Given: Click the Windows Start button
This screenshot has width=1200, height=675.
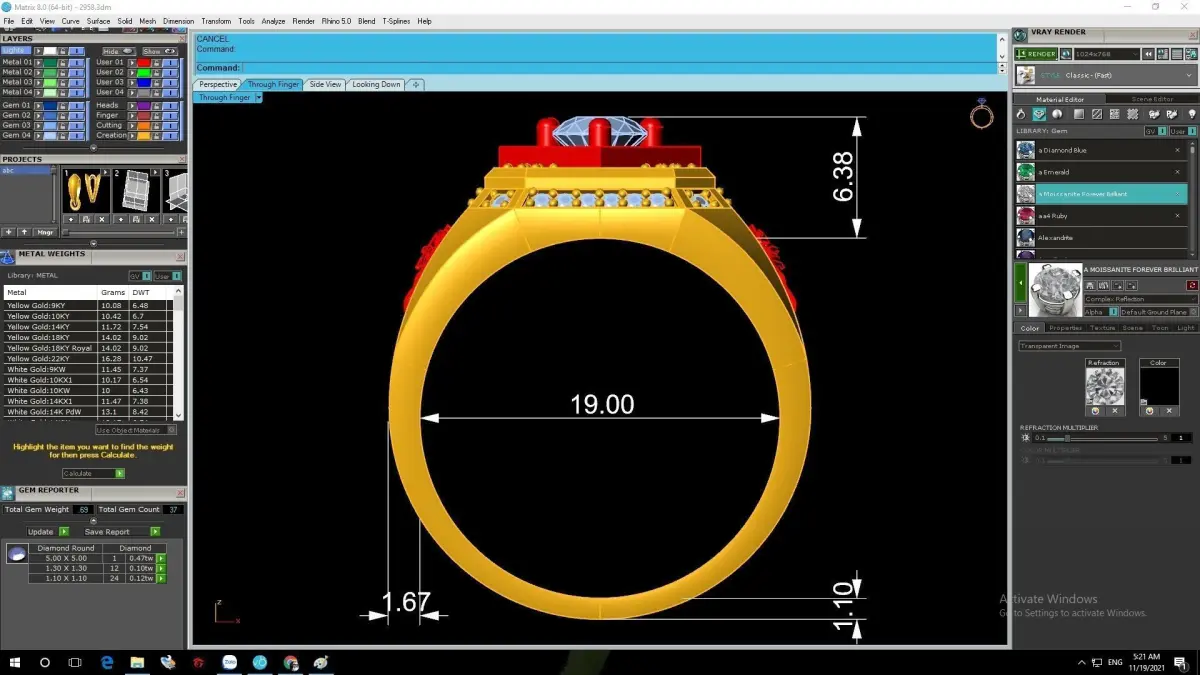Looking at the screenshot, I should click(15, 662).
